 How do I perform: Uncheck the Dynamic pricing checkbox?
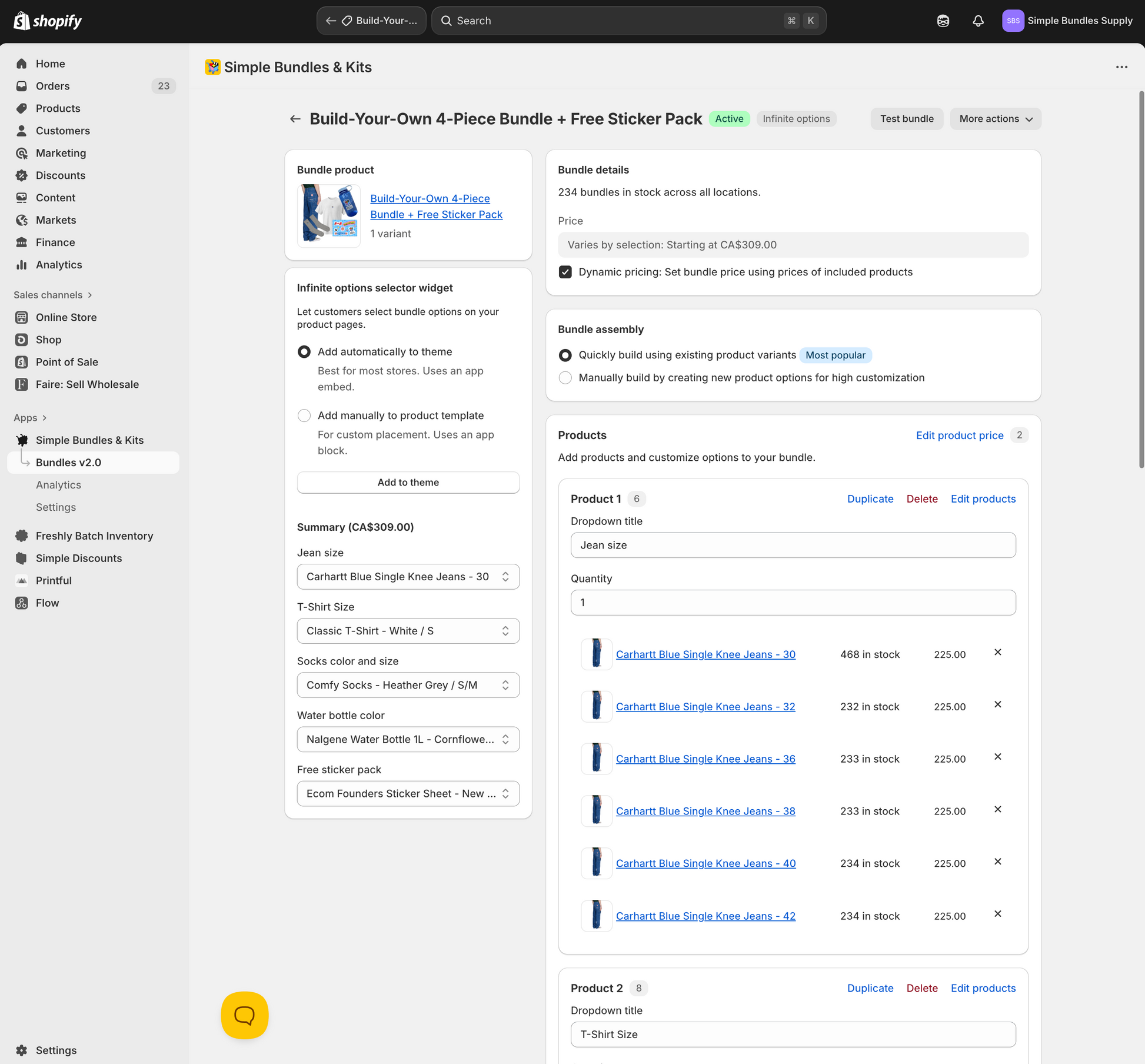coord(565,272)
